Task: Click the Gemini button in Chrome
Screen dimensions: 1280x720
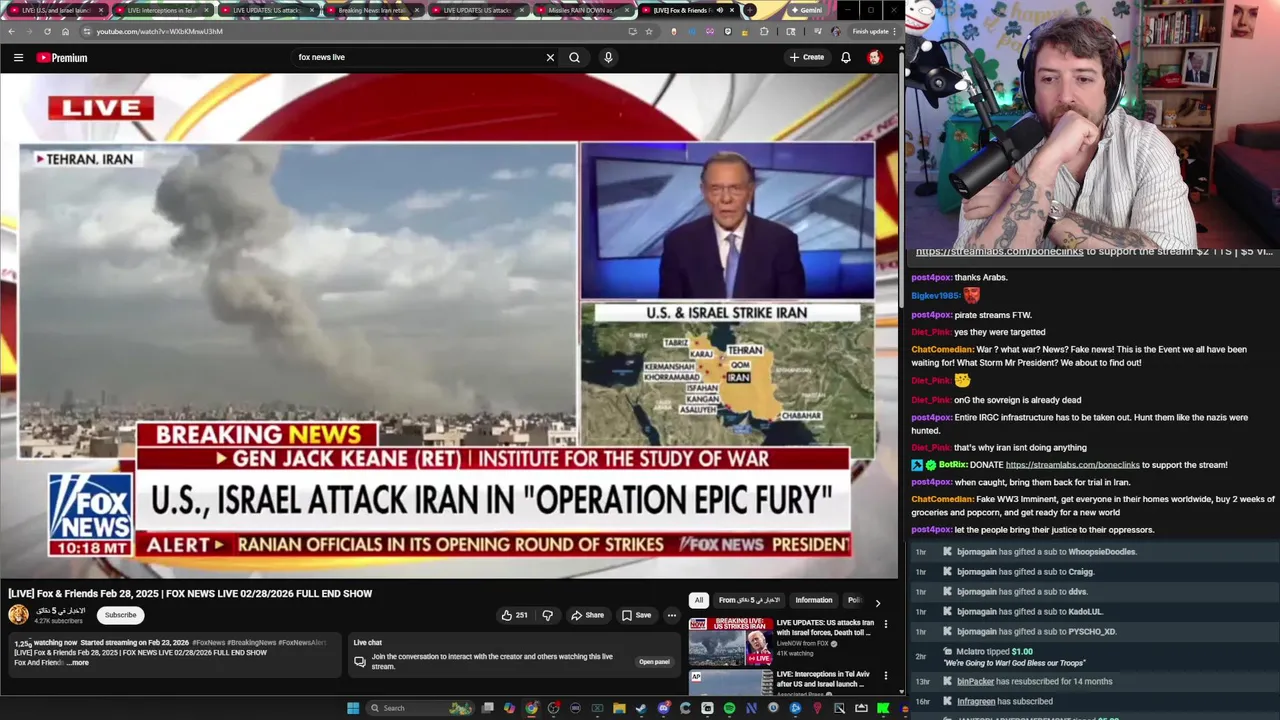Action: click(x=806, y=10)
